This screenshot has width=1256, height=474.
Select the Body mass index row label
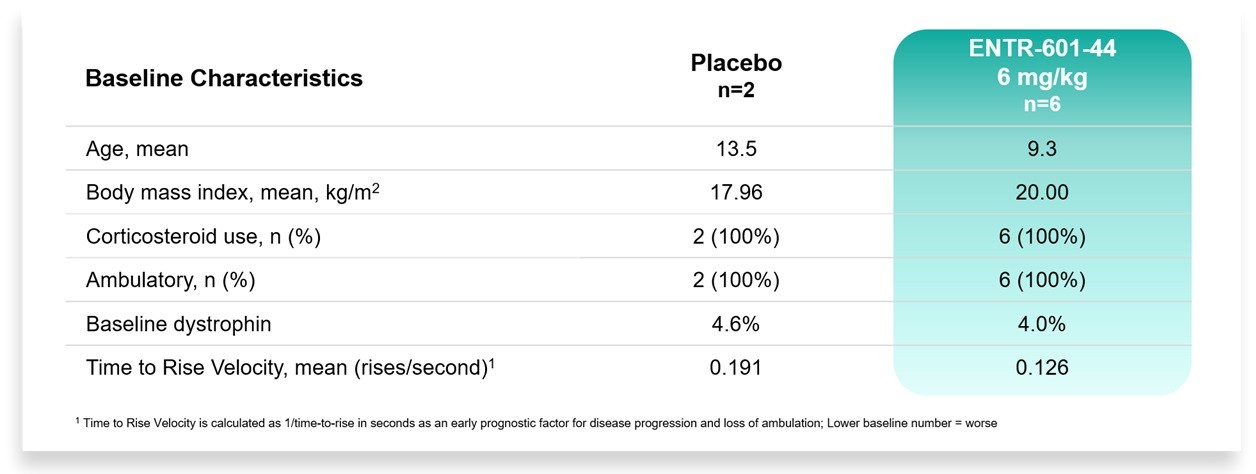233,192
